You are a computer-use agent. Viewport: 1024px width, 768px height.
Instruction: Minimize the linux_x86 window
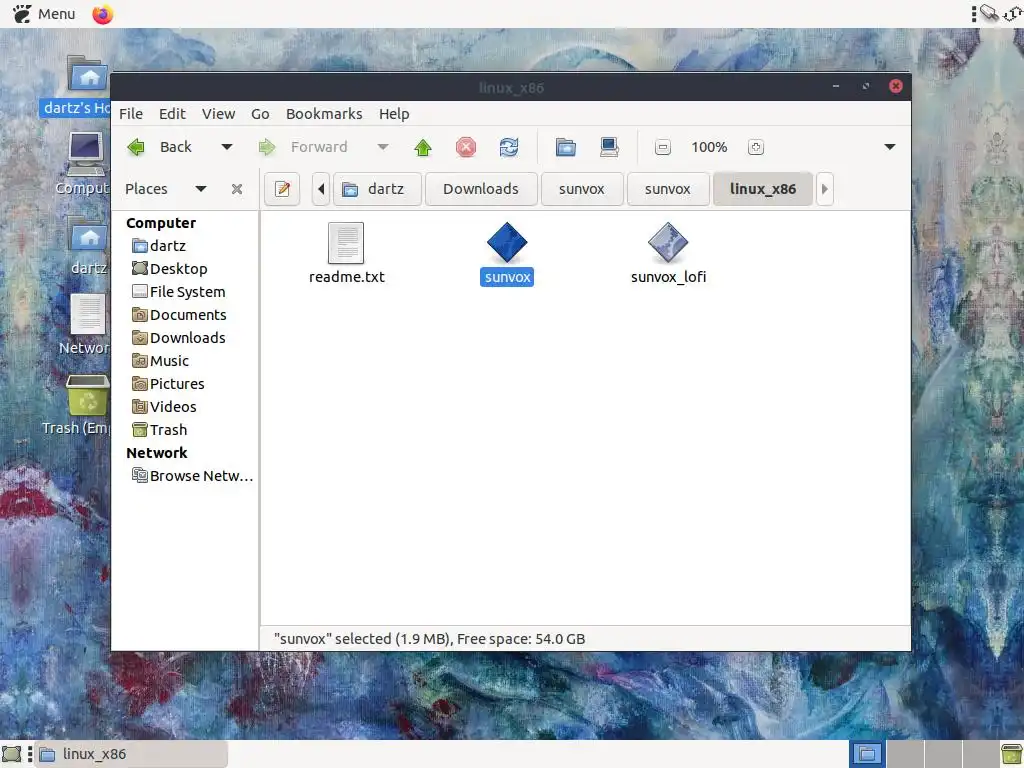pyautogui.click(x=836, y=86)
